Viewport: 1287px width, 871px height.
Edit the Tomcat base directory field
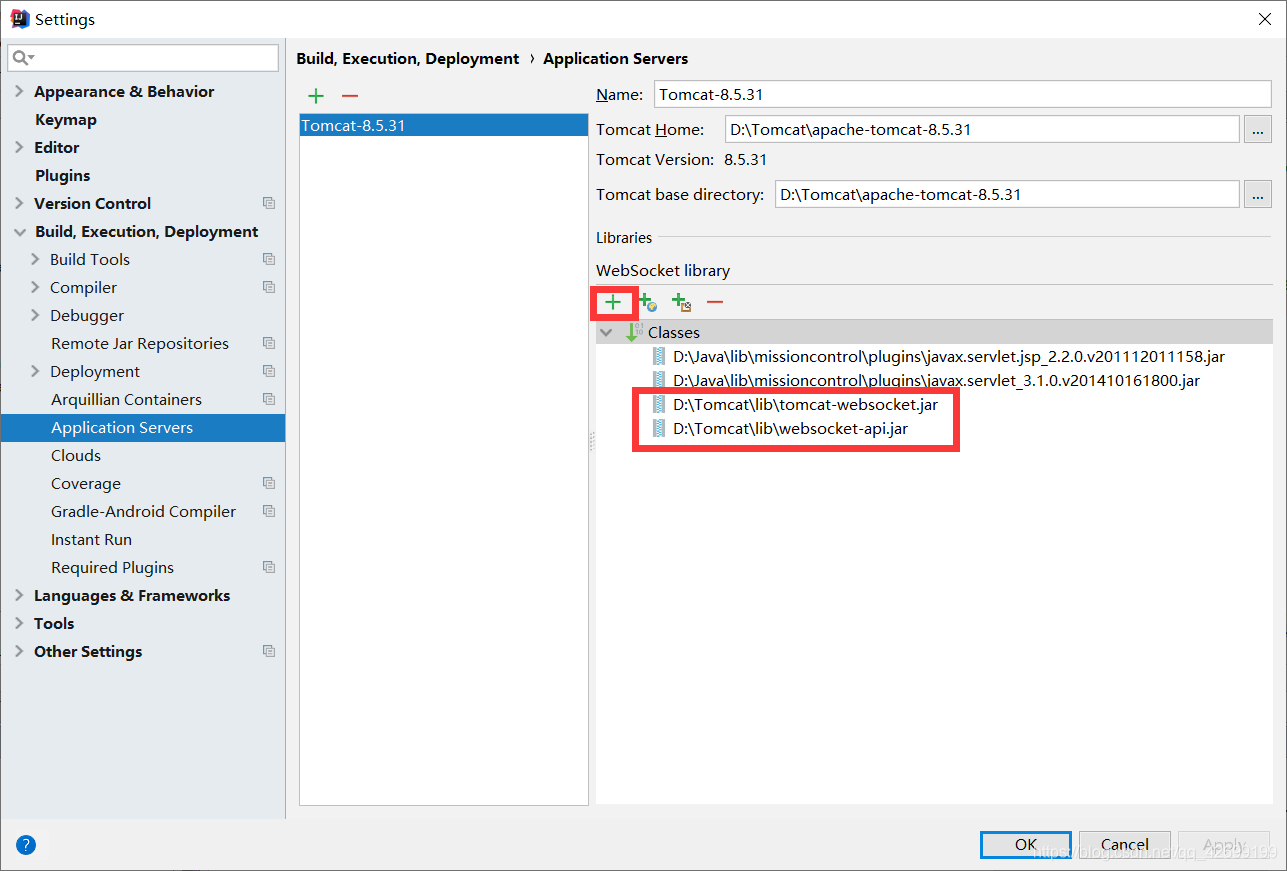pyautogui.click(x=1007, y=194)
